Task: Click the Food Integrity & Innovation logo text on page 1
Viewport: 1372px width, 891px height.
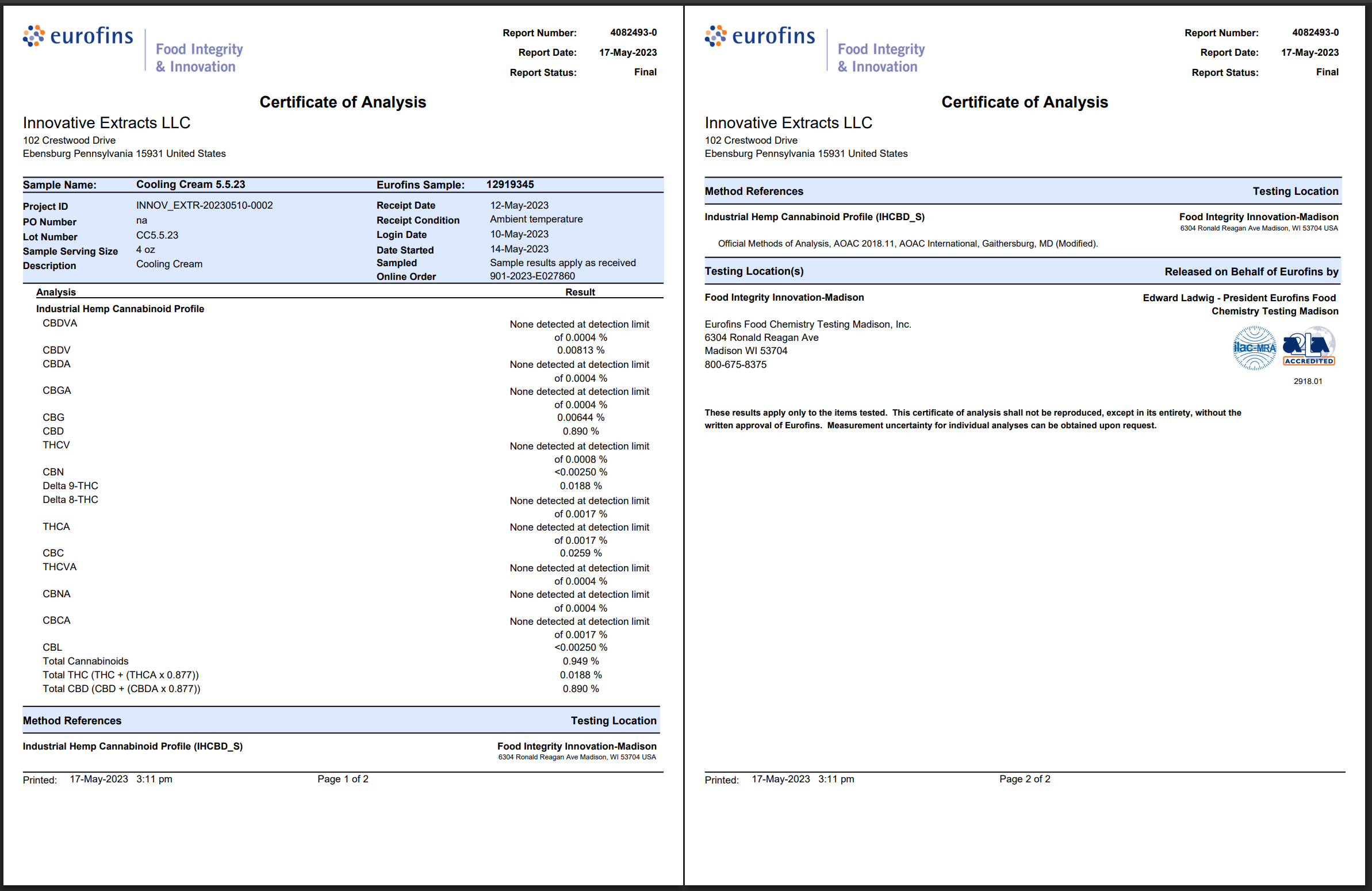Action: pyautogui.click(x=199, y=57)
